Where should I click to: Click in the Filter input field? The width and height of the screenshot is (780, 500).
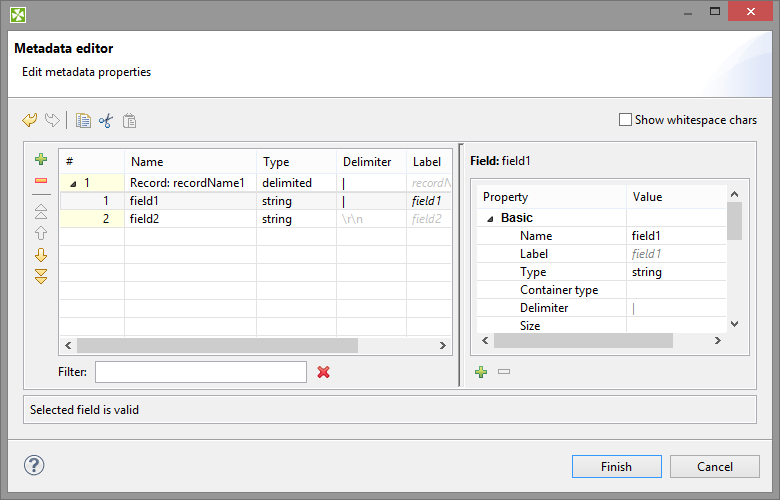pos(201,372)
